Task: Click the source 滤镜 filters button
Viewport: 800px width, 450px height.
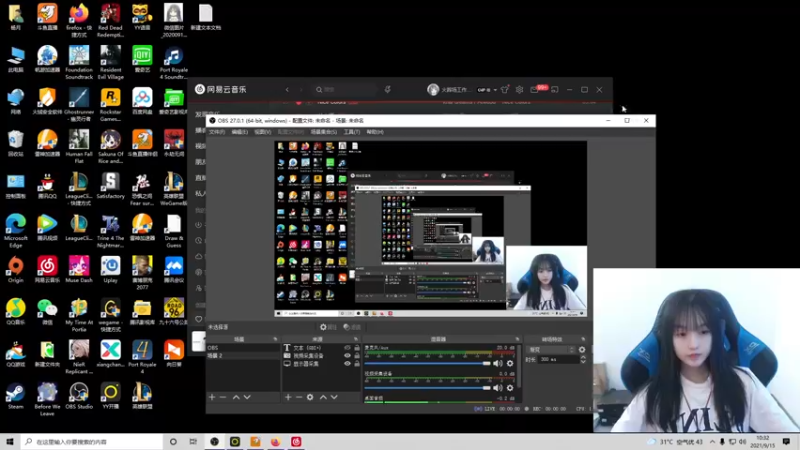Action: tap(352, 327)
